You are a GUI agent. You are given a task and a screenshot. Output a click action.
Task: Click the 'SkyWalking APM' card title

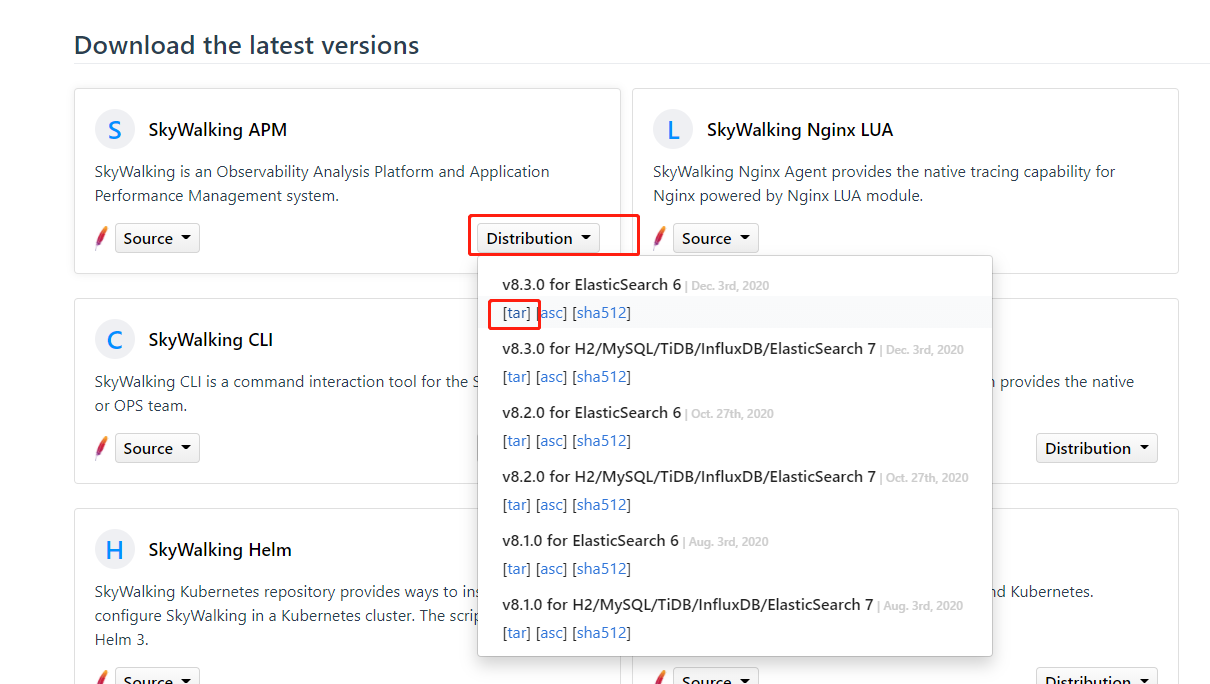tap(218, 130)
